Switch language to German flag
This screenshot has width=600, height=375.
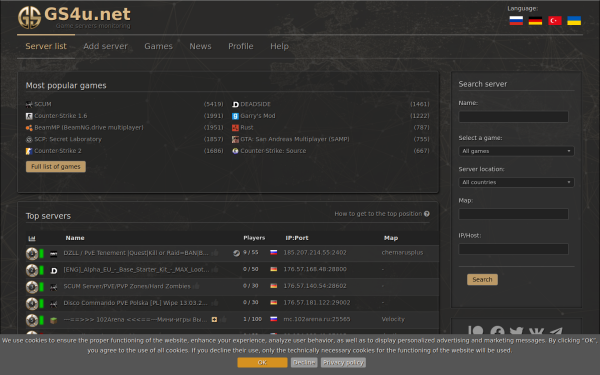click(535, 21)
